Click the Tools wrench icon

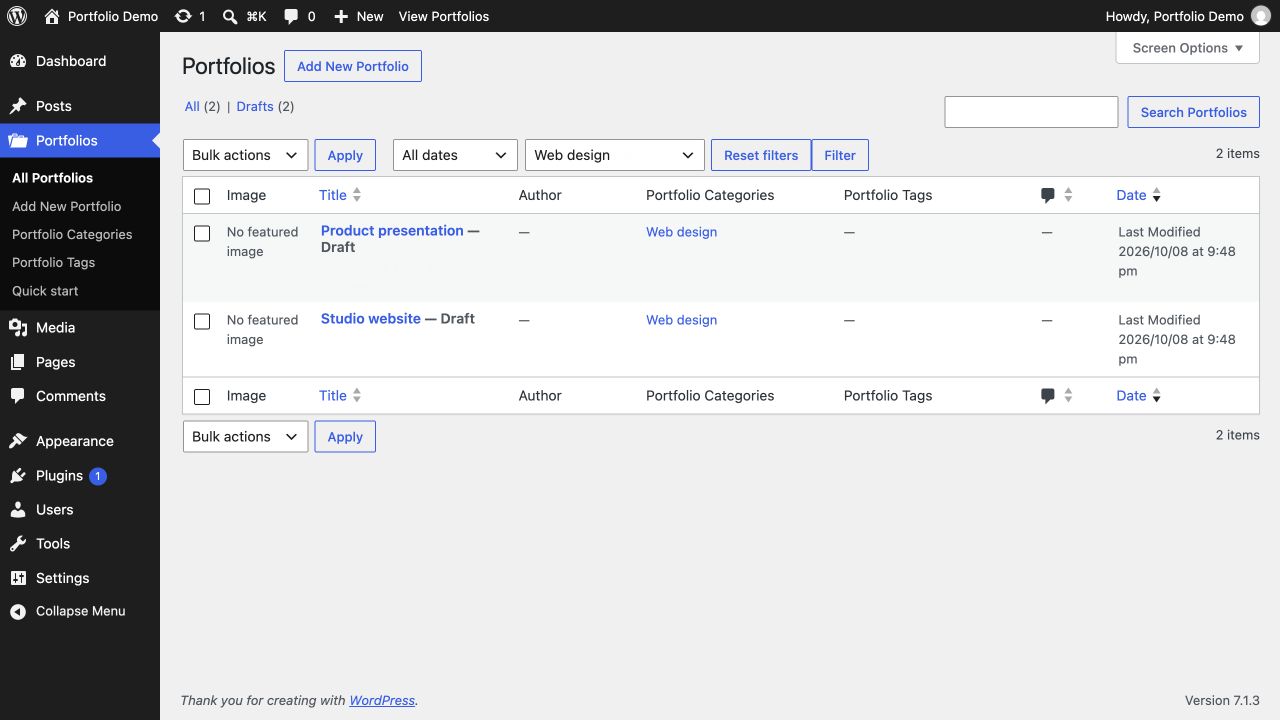[18, 544]
